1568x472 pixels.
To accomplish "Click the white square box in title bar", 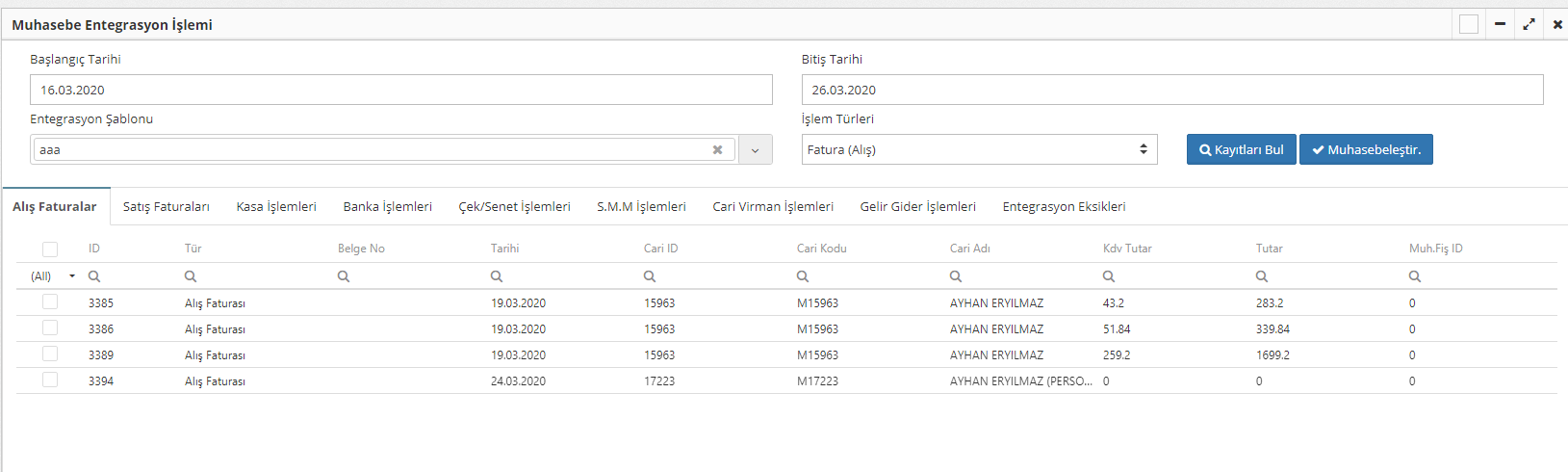I will tap(1469, 25).
